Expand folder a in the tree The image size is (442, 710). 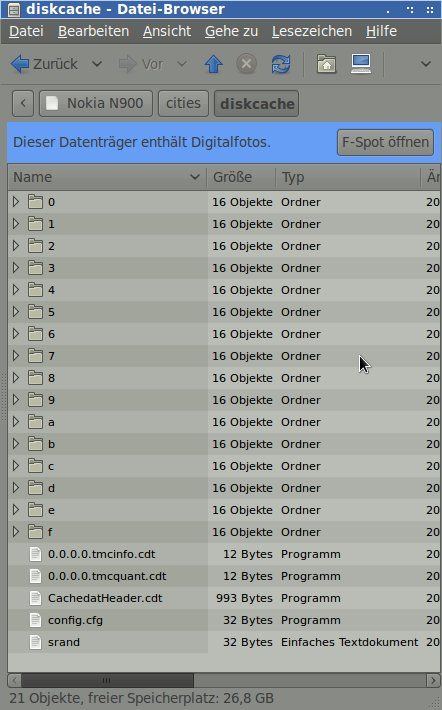click(x=16, y=422)
